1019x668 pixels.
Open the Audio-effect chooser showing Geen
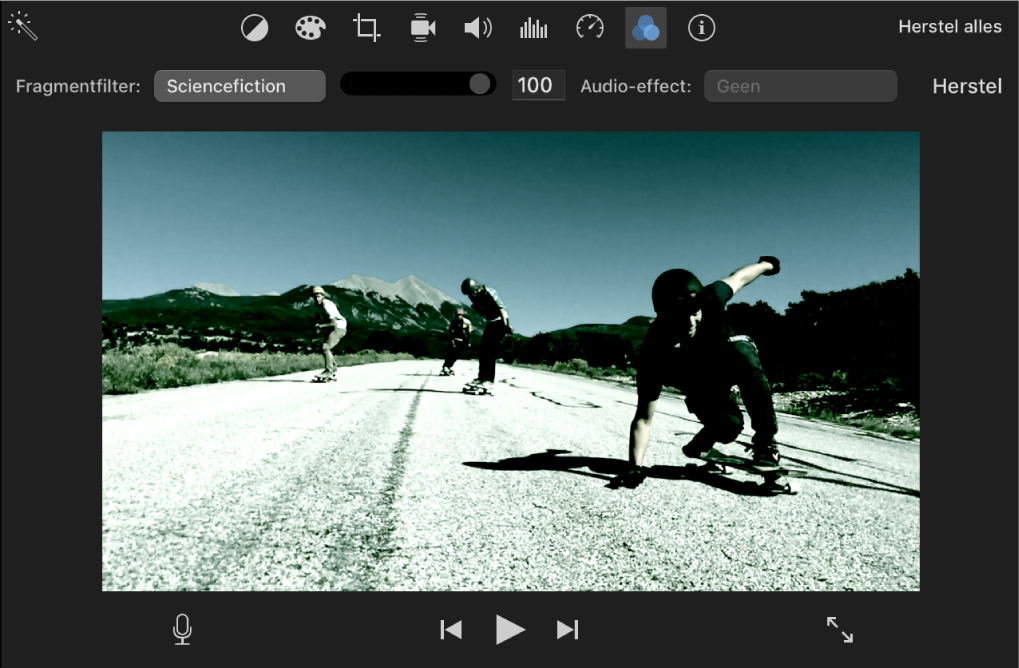point(799,85)
